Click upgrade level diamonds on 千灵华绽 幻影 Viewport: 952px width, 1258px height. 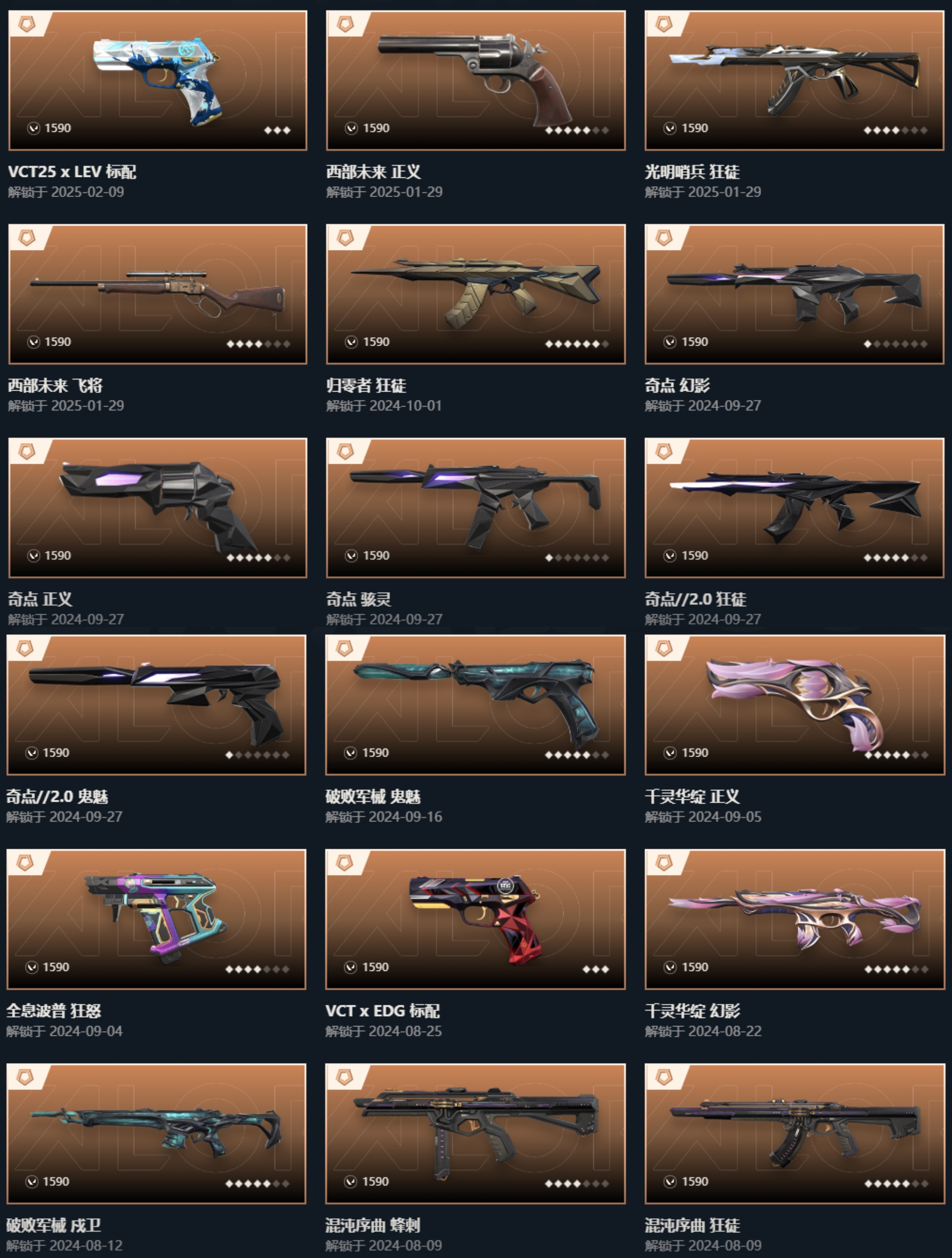[896, 969]
